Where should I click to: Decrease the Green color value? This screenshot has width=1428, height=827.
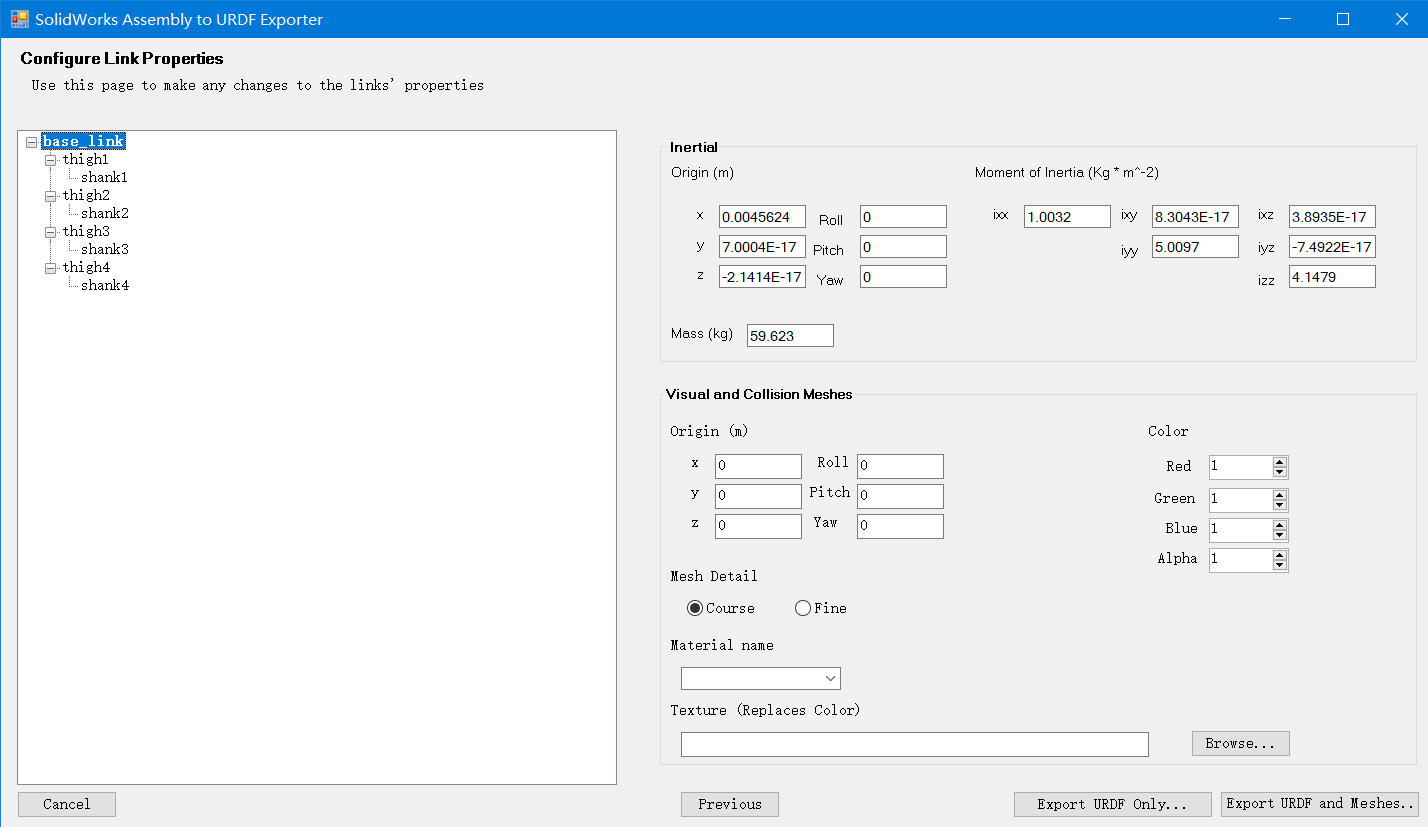pyautogui.click(x=1279, y=505)
